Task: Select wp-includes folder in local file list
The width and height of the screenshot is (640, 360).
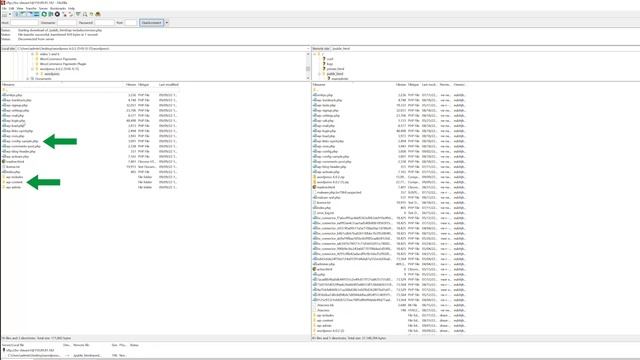Action: click(x=14, y=177)
